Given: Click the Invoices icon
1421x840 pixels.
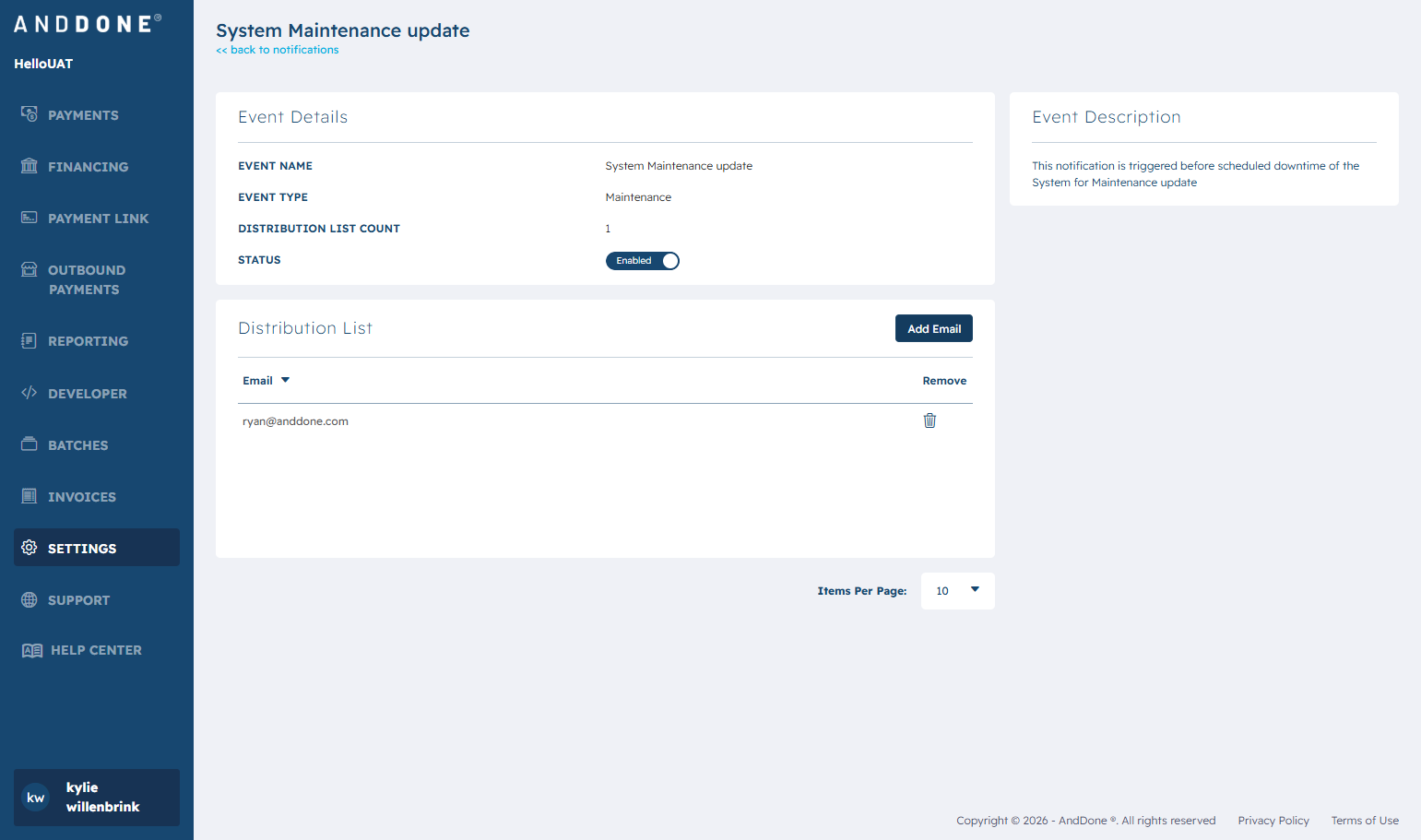Looking at the screenshot, I should 30,496.
